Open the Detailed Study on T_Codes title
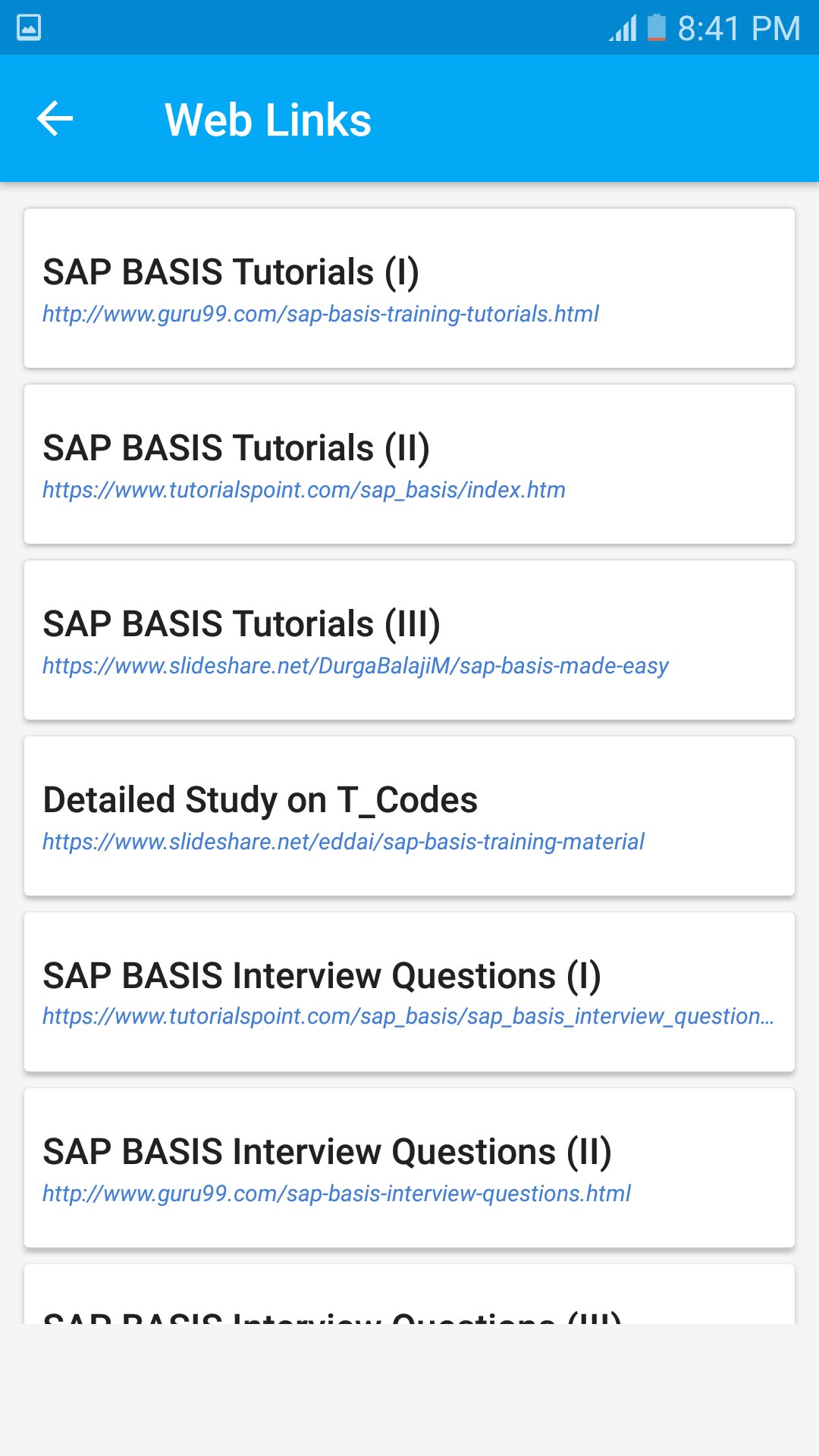The image size is (819, 1456). (x=260, y=799)
